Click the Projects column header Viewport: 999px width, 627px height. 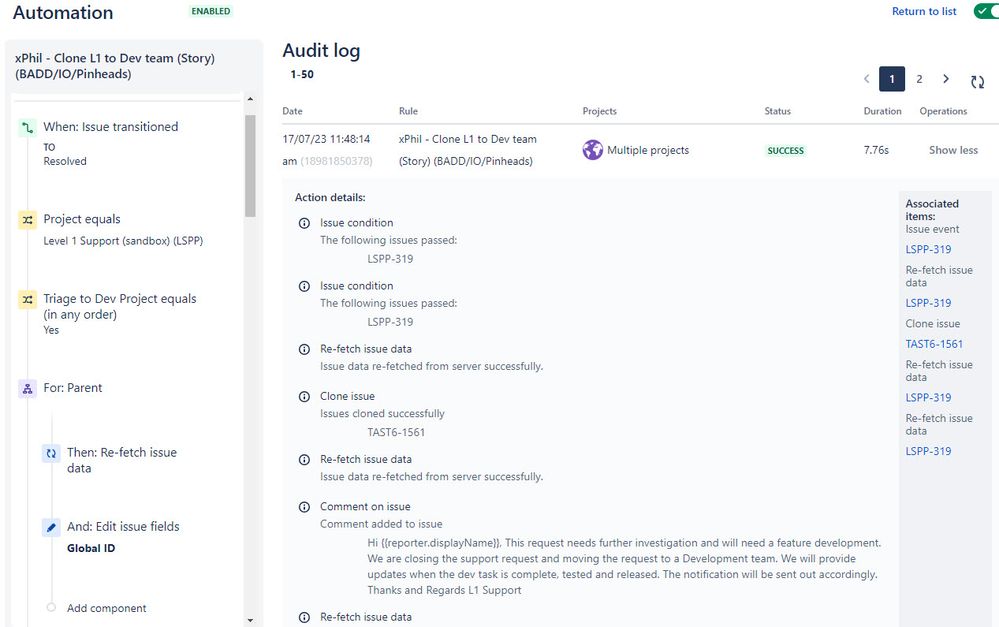click(x=600, y=111)
